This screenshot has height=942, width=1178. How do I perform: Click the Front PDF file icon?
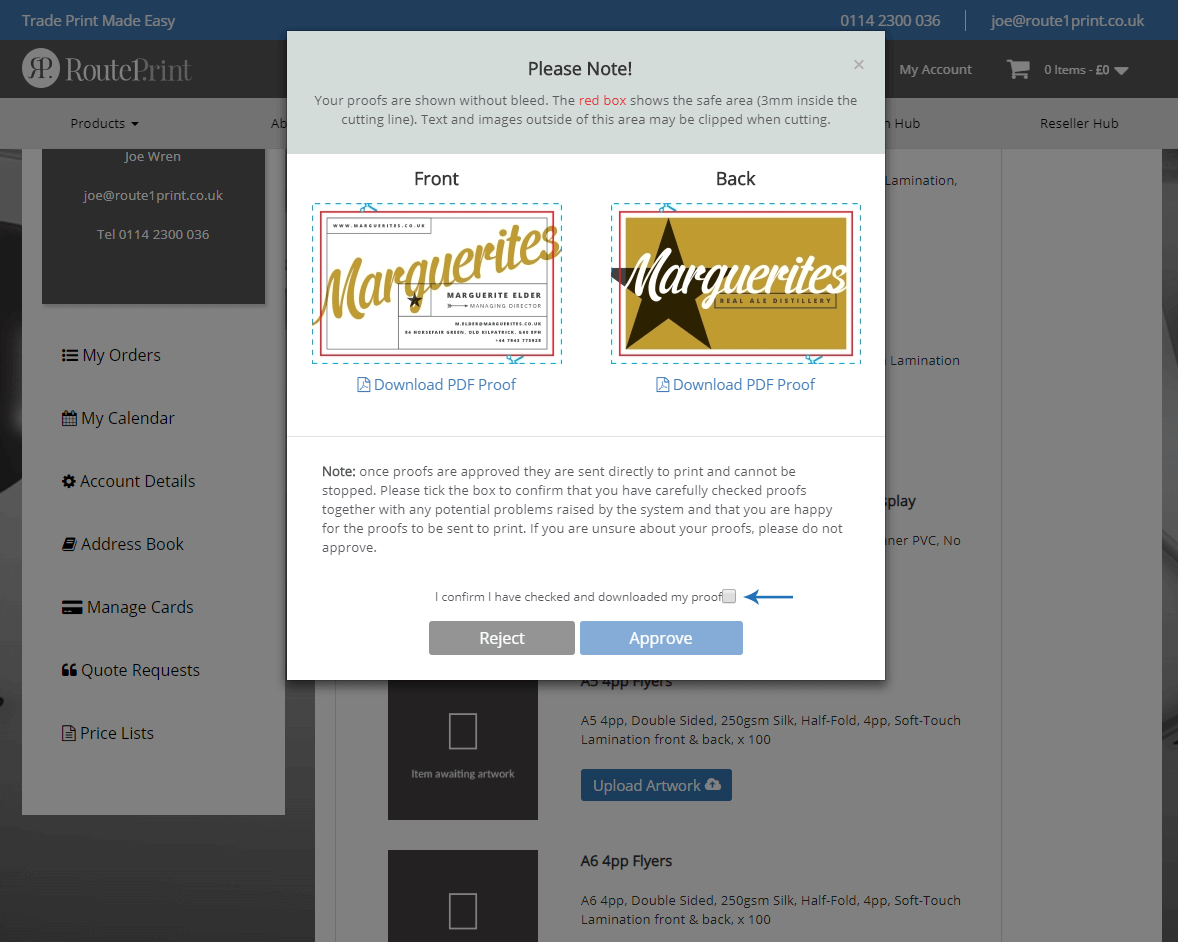(x=364, y=385)
